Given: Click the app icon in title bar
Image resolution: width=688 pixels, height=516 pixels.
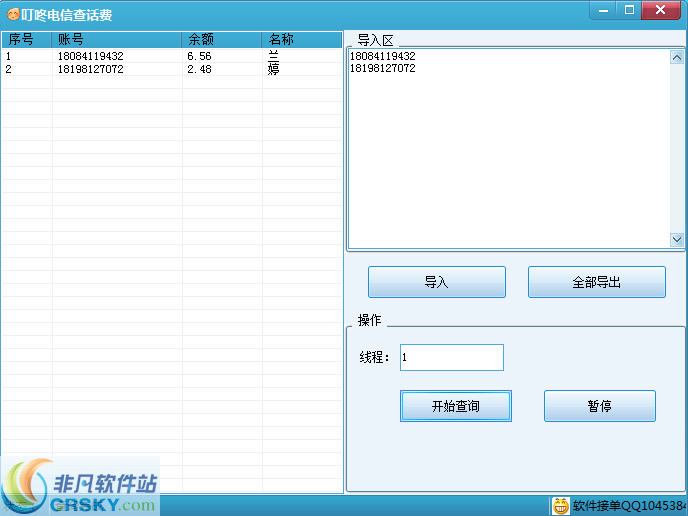Looking at the screenshot, I should click(x=13, y=14).
